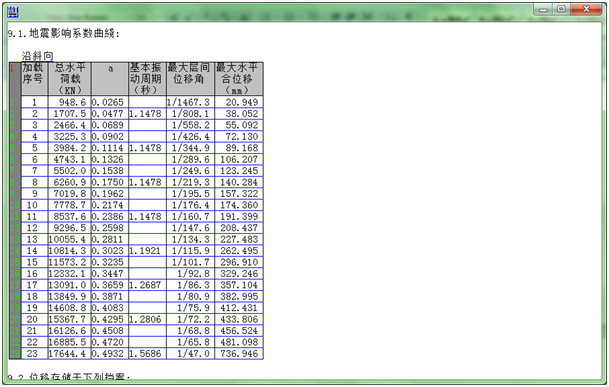Click the 最大水平合位移 column header

[239, 79]
